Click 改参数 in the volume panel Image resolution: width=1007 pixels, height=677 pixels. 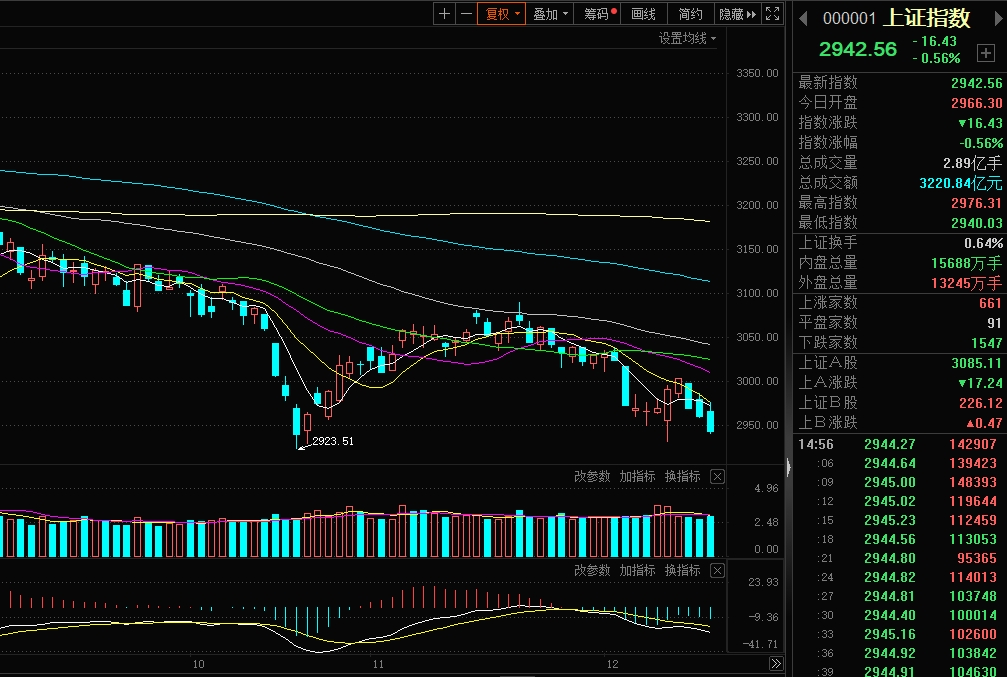click(x=592, y=477)
